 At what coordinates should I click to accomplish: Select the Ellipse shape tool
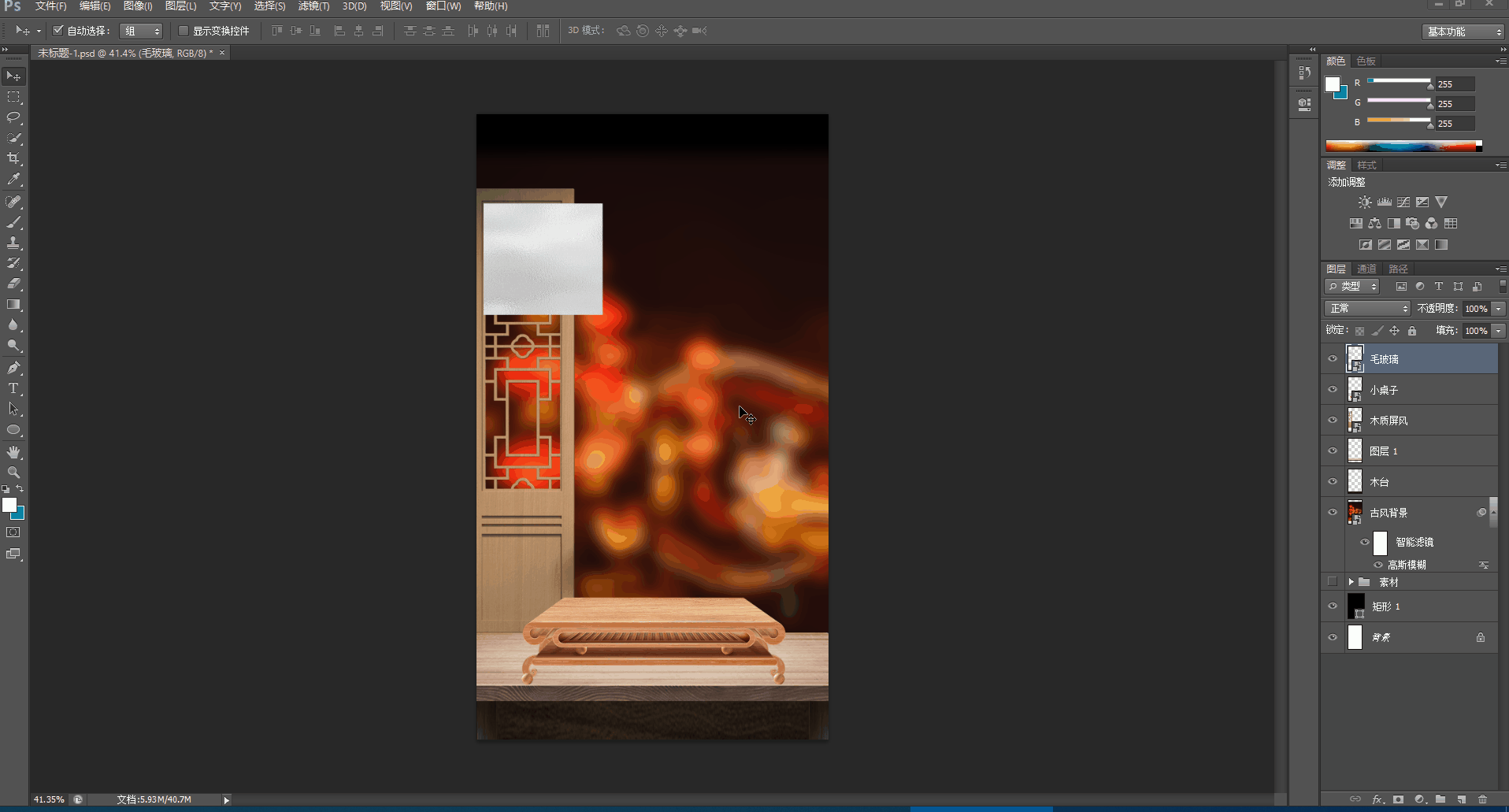click(13, 430)
